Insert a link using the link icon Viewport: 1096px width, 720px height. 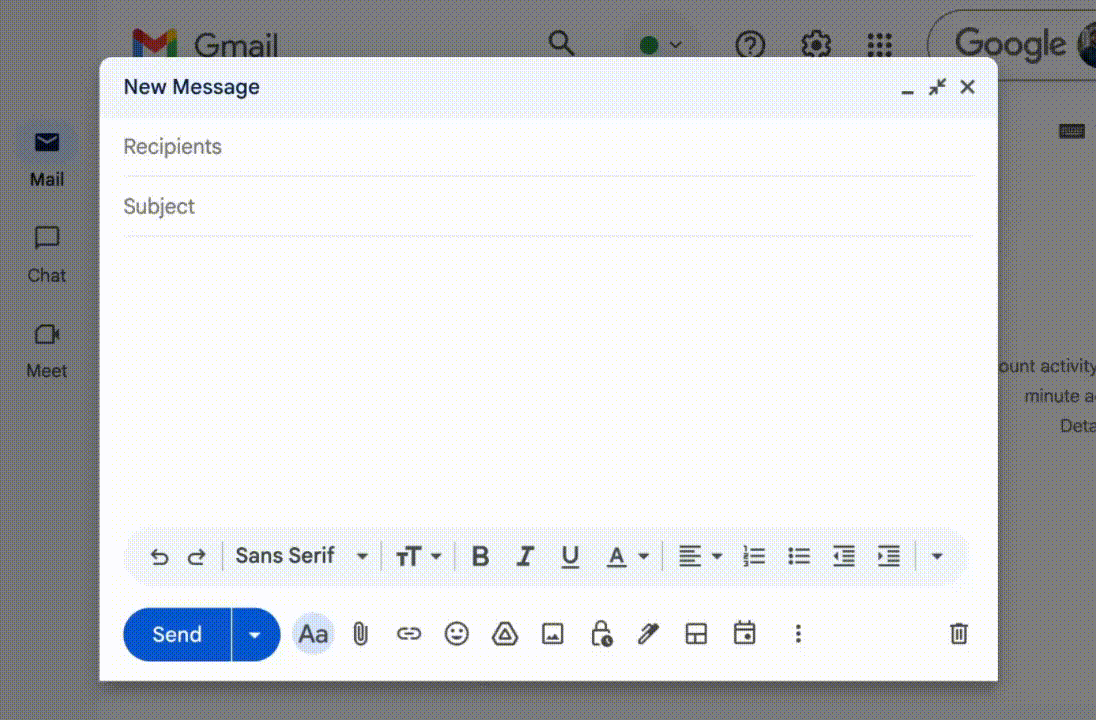pos(408,634)
